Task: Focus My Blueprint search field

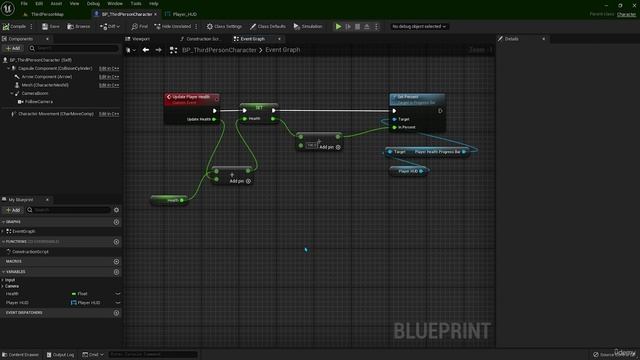Action: pos(69,210)
